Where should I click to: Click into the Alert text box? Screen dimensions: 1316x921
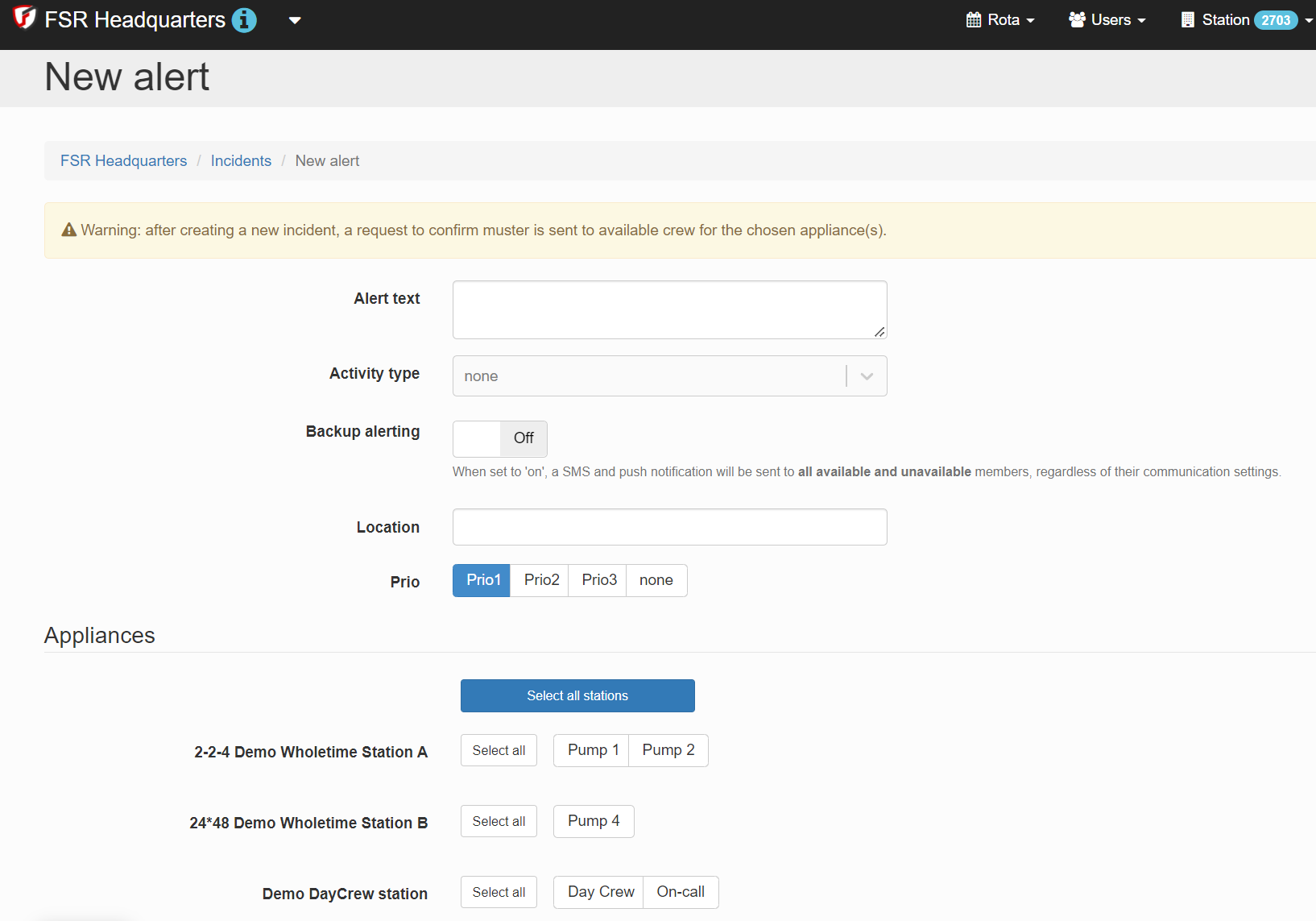[x=669, y=309]
